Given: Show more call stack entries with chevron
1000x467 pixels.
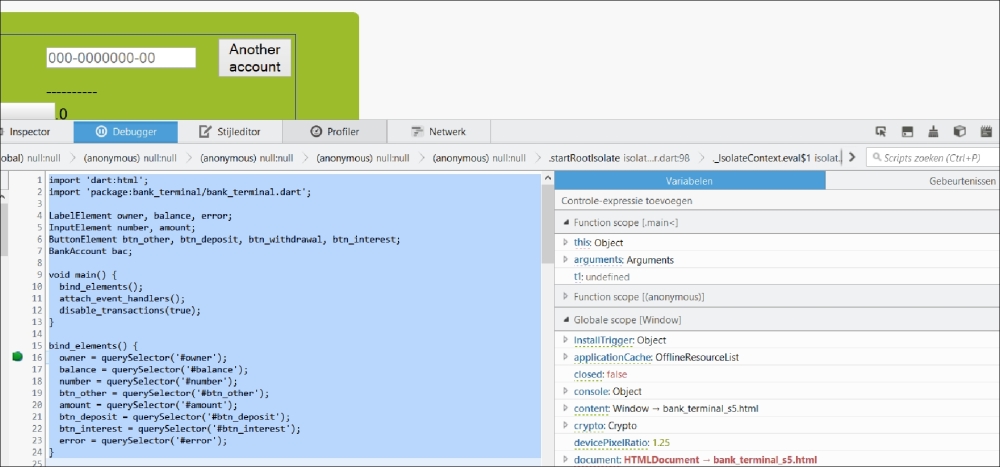Looking at the screenshot, I should 851,158.
